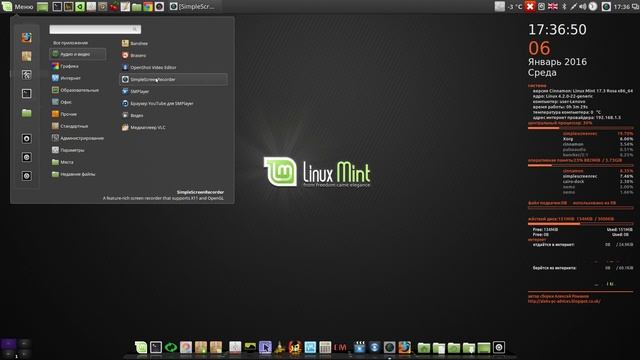Image resolution: width=640 pixels, height=360 pixels.
Task: Open the clapperboard video icon in the dock
Action: 359,347
